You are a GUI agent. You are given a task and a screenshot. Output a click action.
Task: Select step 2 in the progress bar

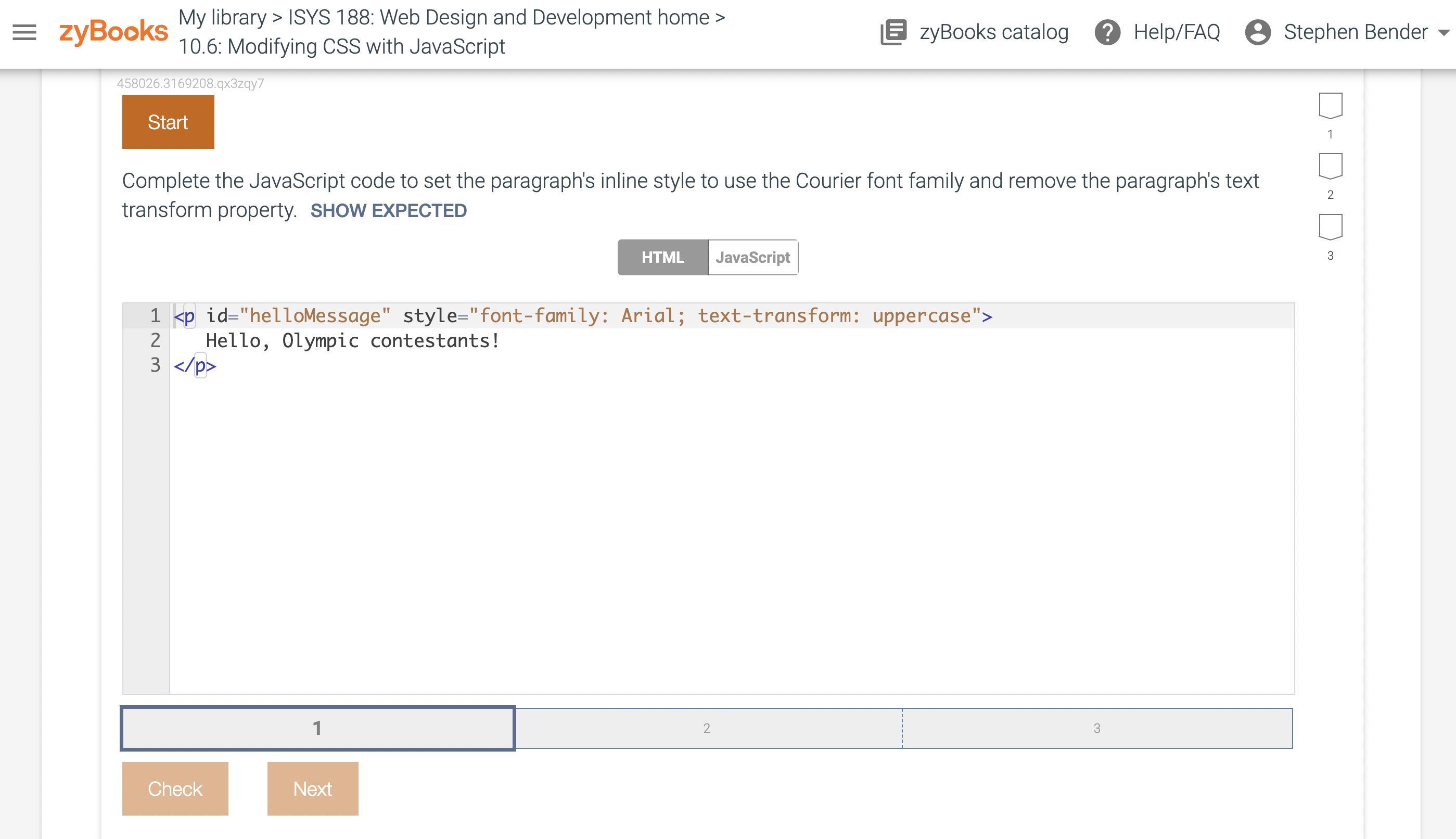(x=707, y=728)
